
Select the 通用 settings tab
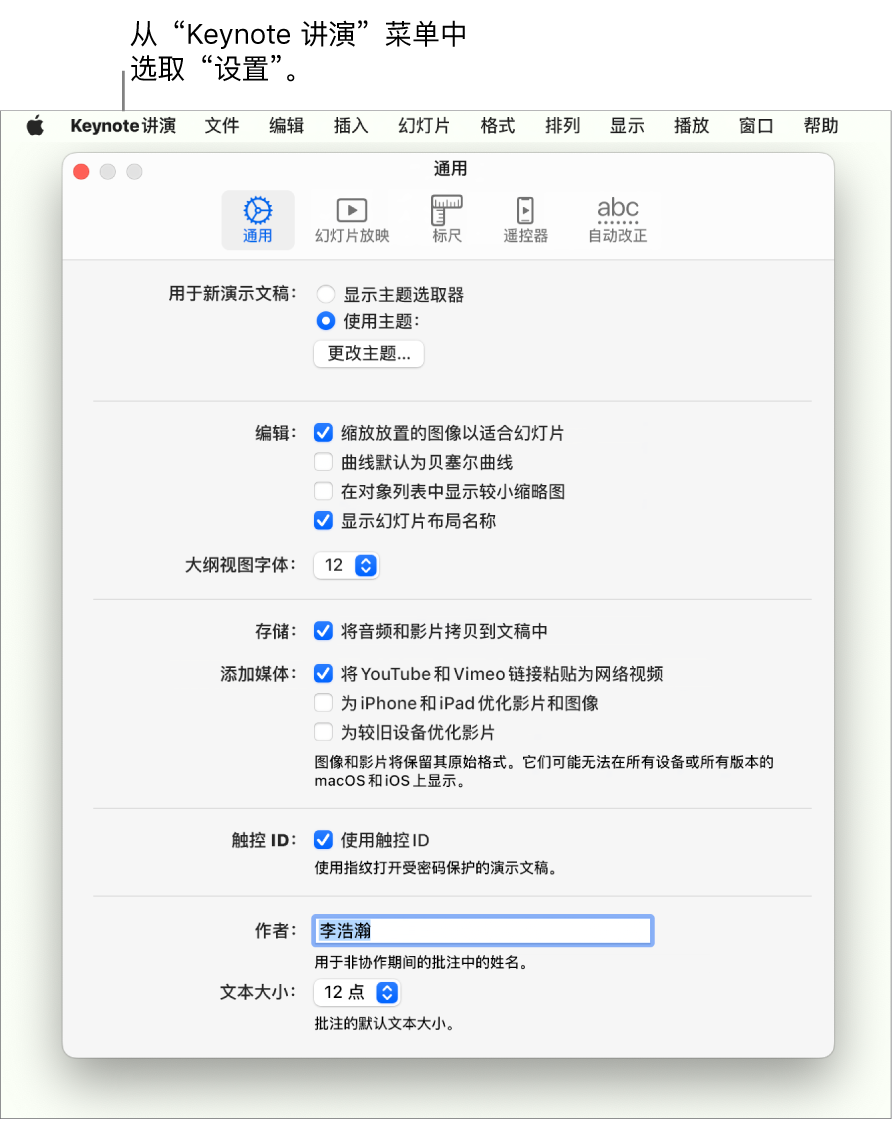pos(257,220)
